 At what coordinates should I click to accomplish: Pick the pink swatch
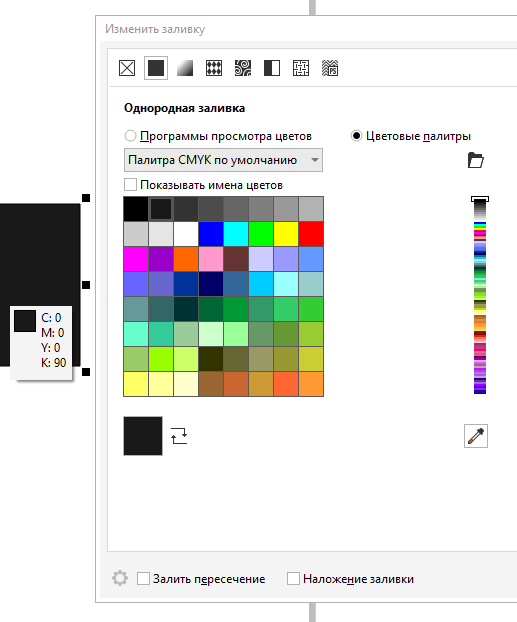211,259
